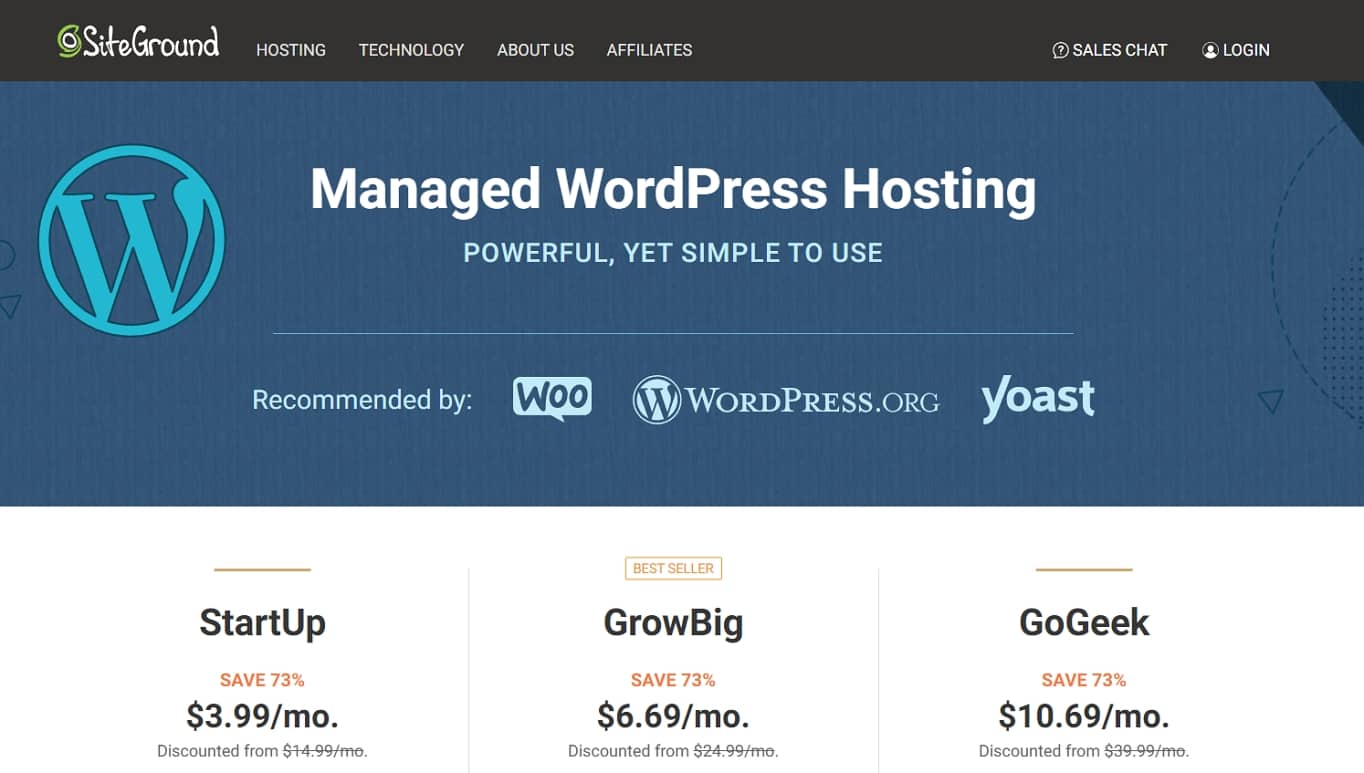Select the GrowBig plan title
Viewport: 1364px width, 773px height.
pos(673,622)
